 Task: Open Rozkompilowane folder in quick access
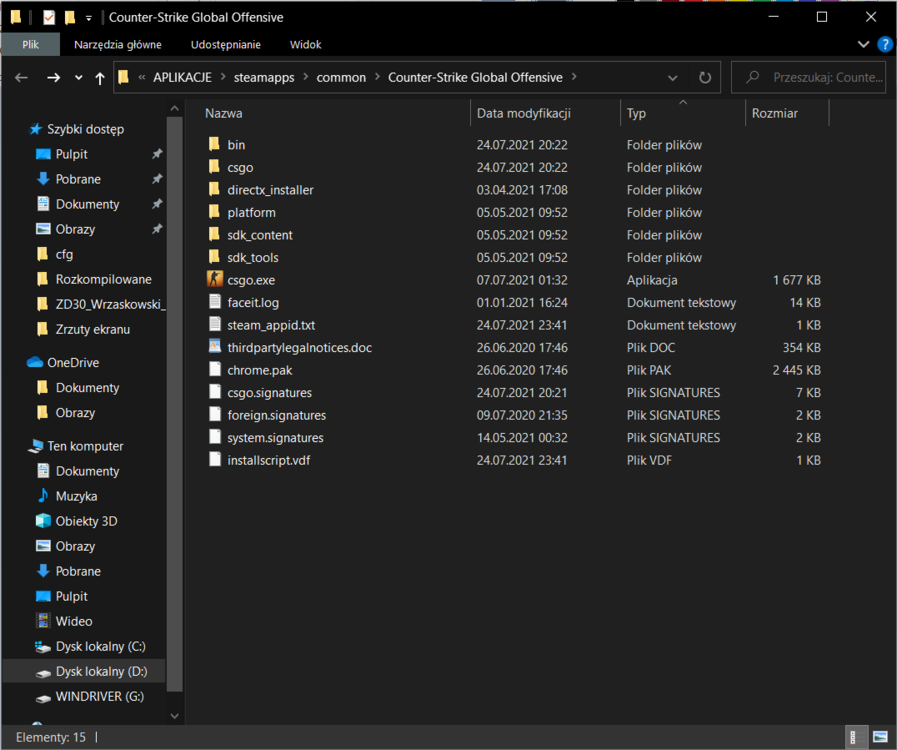coord(94,279)
